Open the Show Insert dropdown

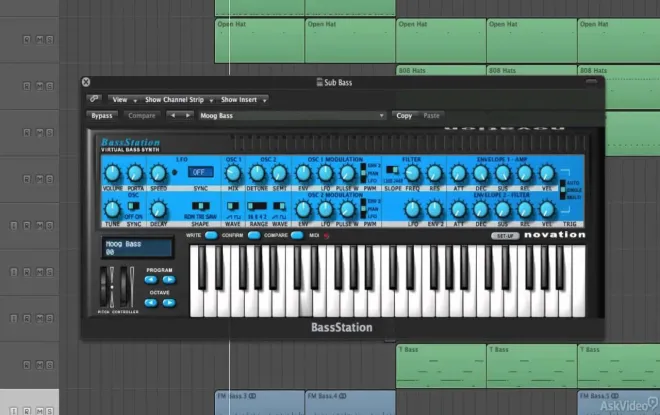pos(243,100)
